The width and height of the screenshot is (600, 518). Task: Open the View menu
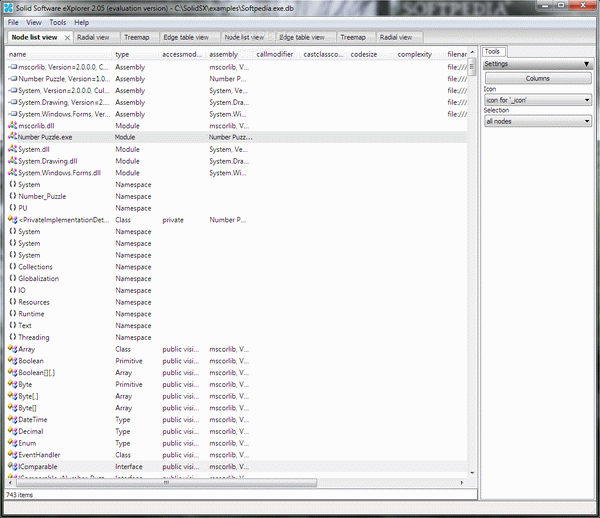tap(34, 23)
